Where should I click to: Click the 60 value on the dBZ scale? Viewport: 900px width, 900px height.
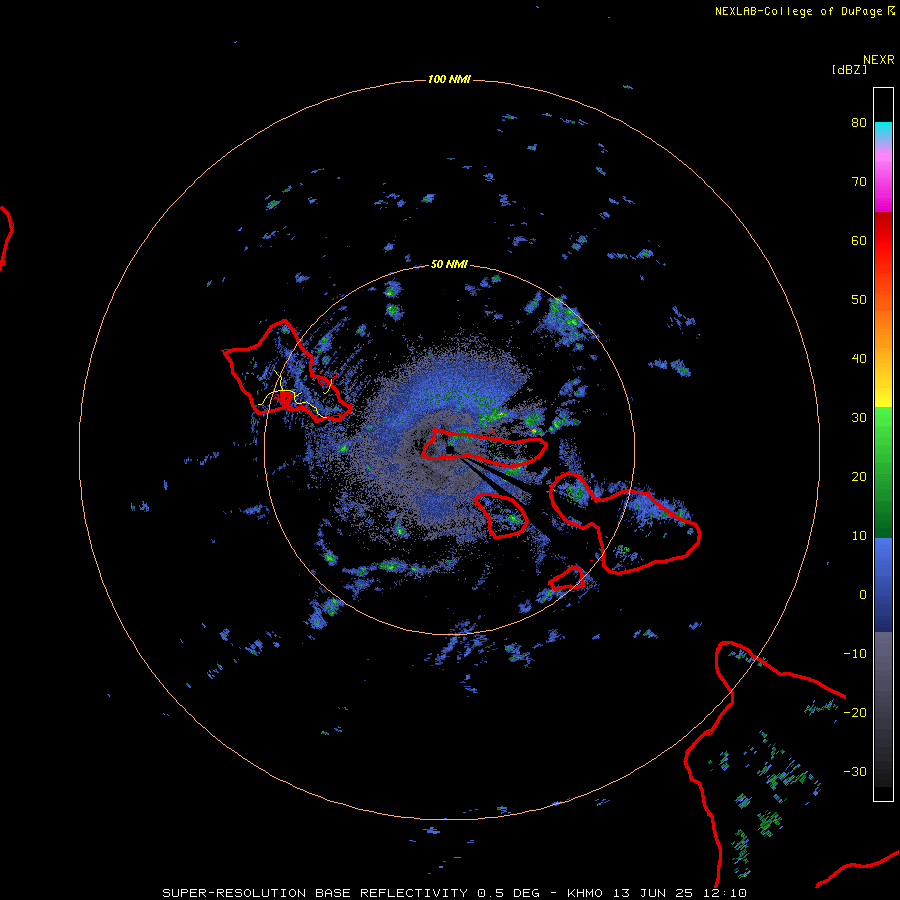click(x=859, y=241)
